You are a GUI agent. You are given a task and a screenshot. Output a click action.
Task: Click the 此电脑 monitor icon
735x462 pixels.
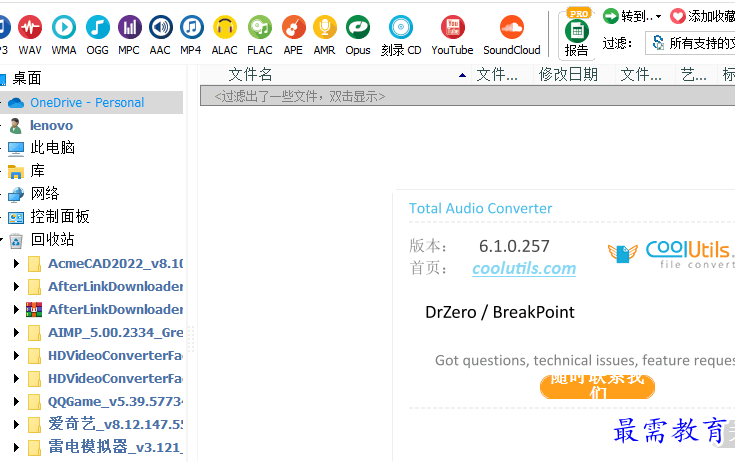point(16,149)
